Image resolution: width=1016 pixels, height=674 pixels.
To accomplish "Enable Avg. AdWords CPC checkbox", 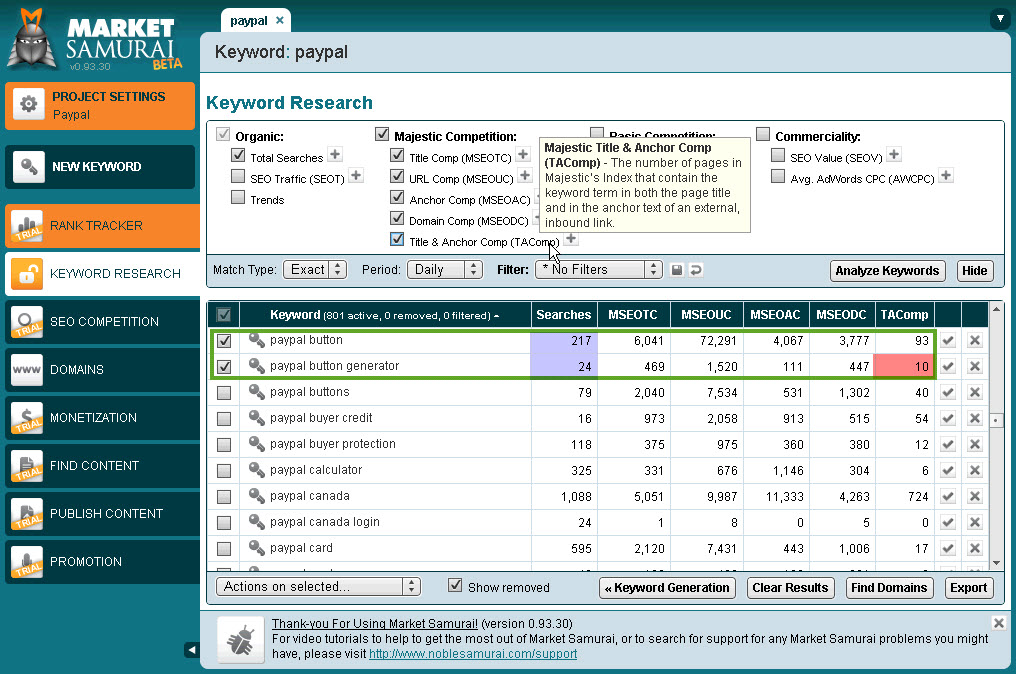I will click(x=778, y=176).
